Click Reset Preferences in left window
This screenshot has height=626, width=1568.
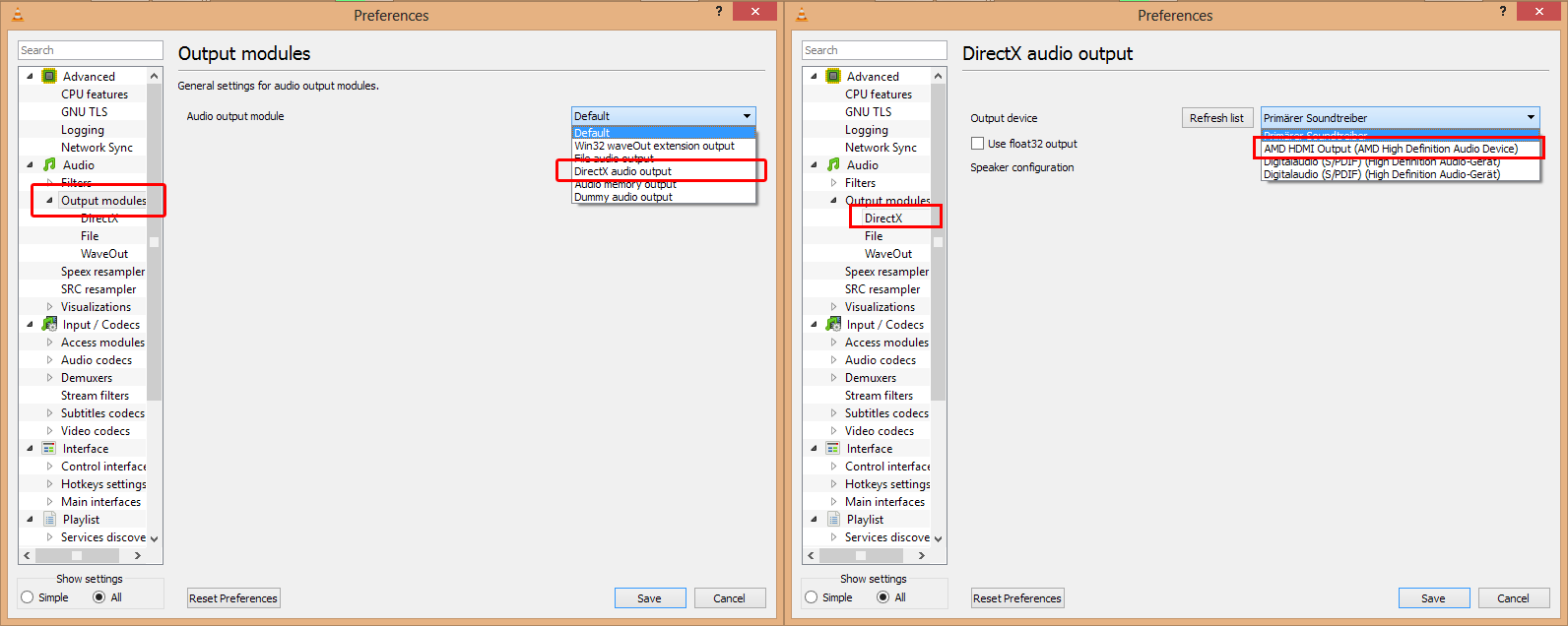pos(233,597)
